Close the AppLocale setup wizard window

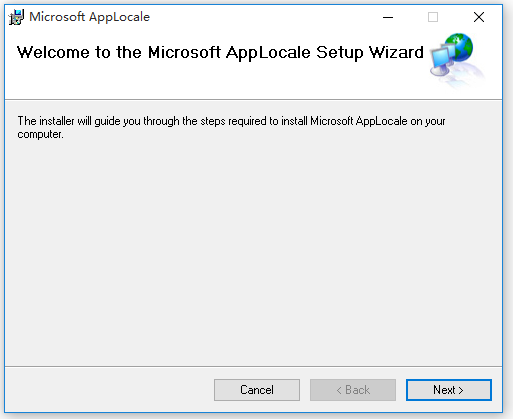479,17
